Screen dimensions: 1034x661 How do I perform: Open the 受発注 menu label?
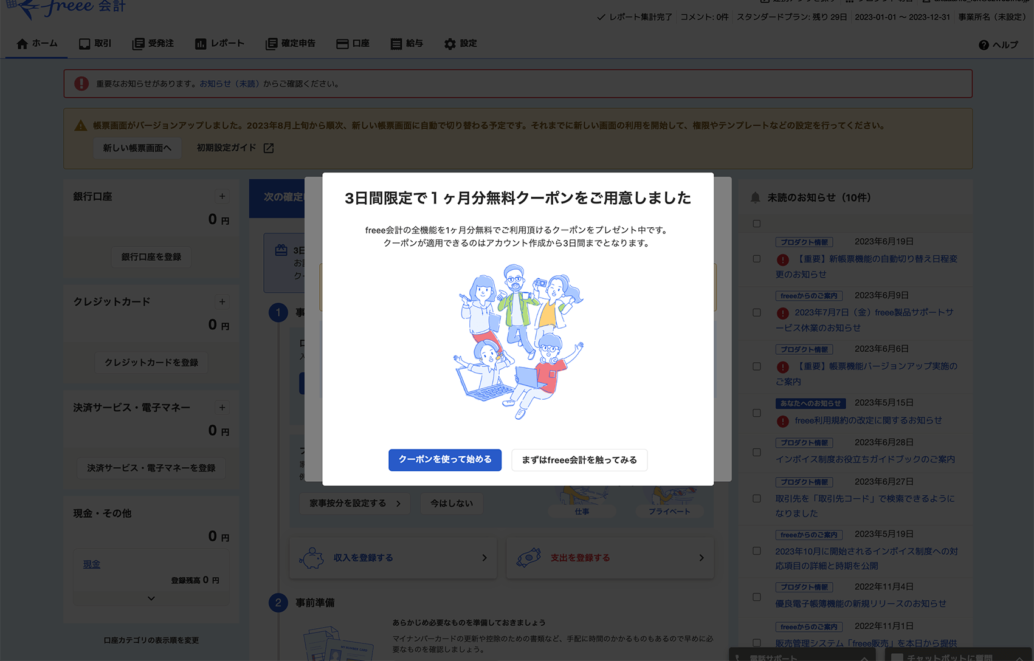tap(161, 44)
